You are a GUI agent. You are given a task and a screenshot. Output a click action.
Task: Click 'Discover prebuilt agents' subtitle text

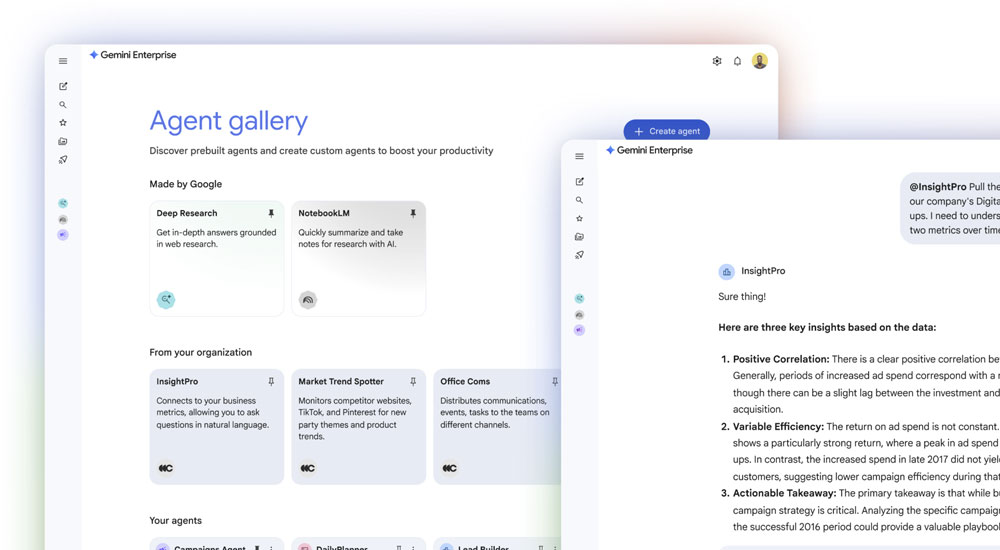(x=321, y=151)
